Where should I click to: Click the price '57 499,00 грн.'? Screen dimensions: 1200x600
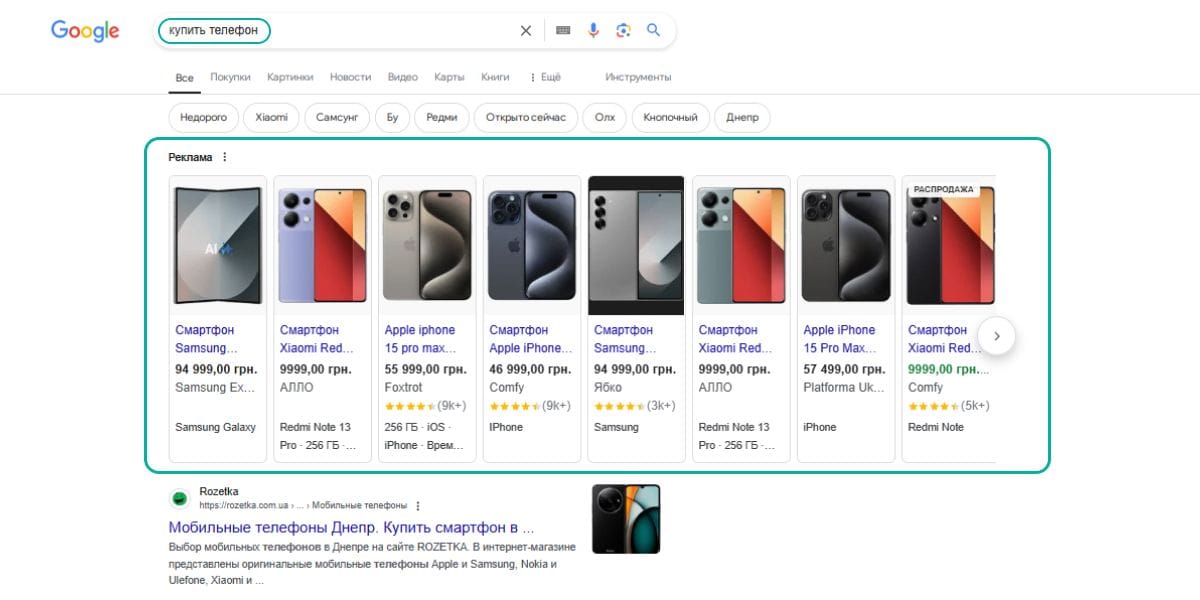tap(844, 369)
